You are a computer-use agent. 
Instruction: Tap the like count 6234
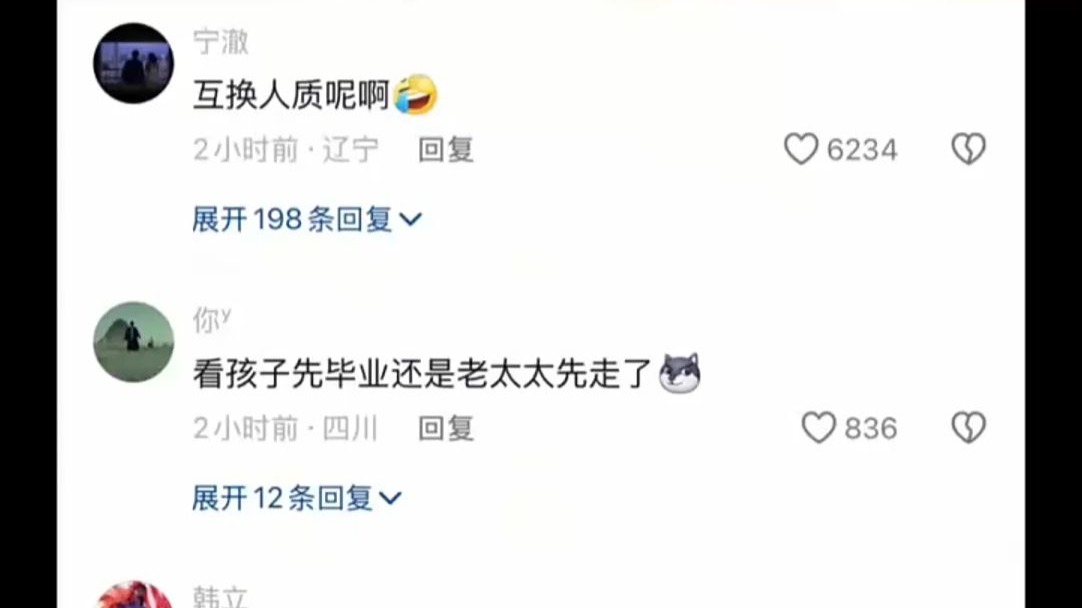tap(862, 150)
